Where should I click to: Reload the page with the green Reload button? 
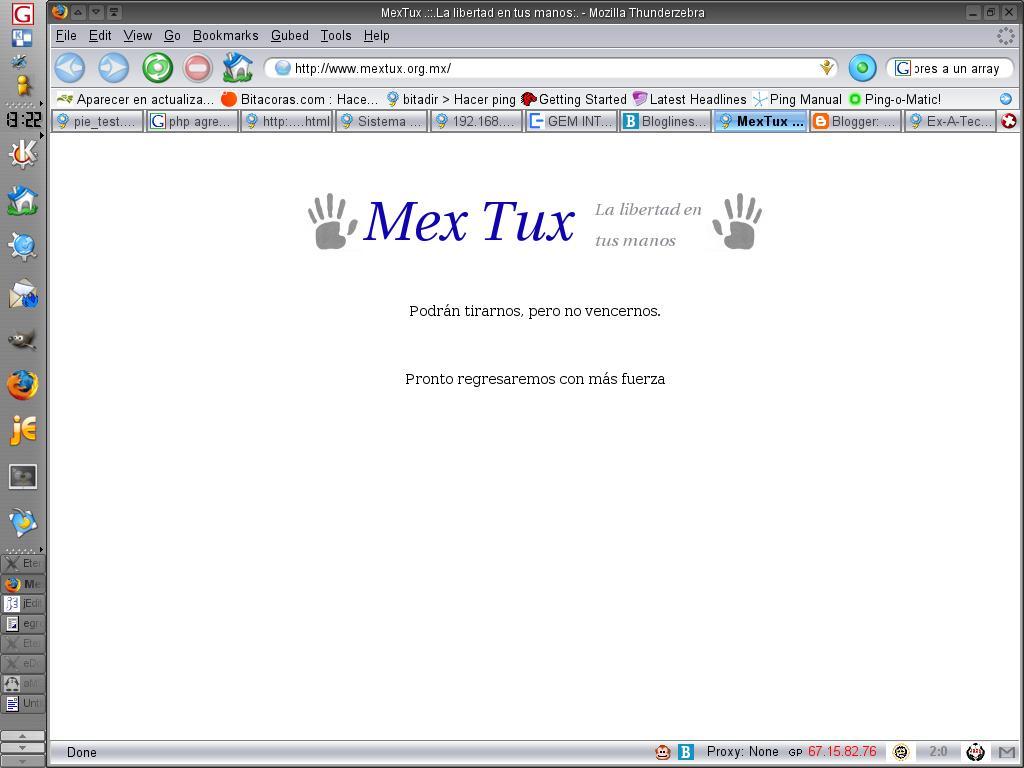click(157, 68)
